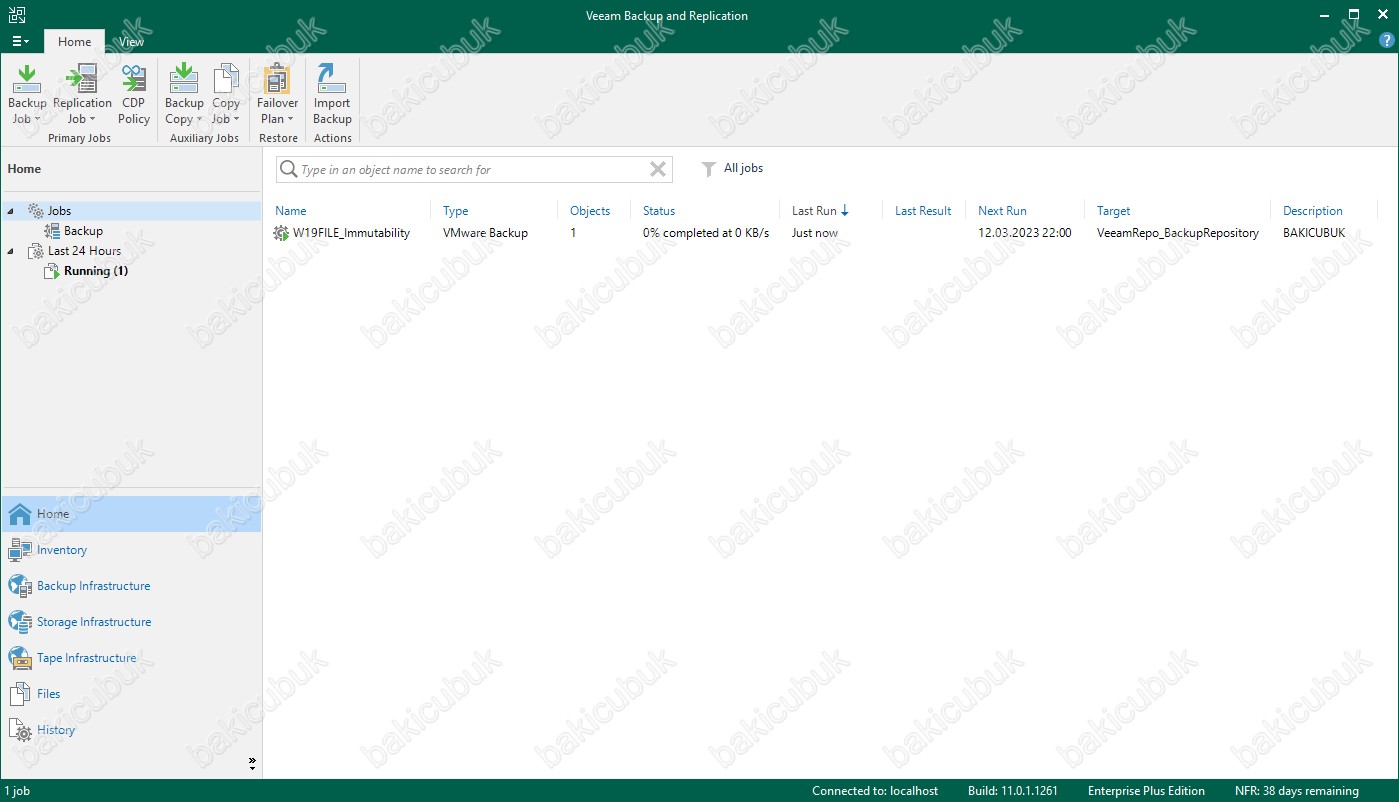Click the running job icon beside W19FILE_Immutability
This screenshot has width=1399, height=802.
click(x=281, y=233)
